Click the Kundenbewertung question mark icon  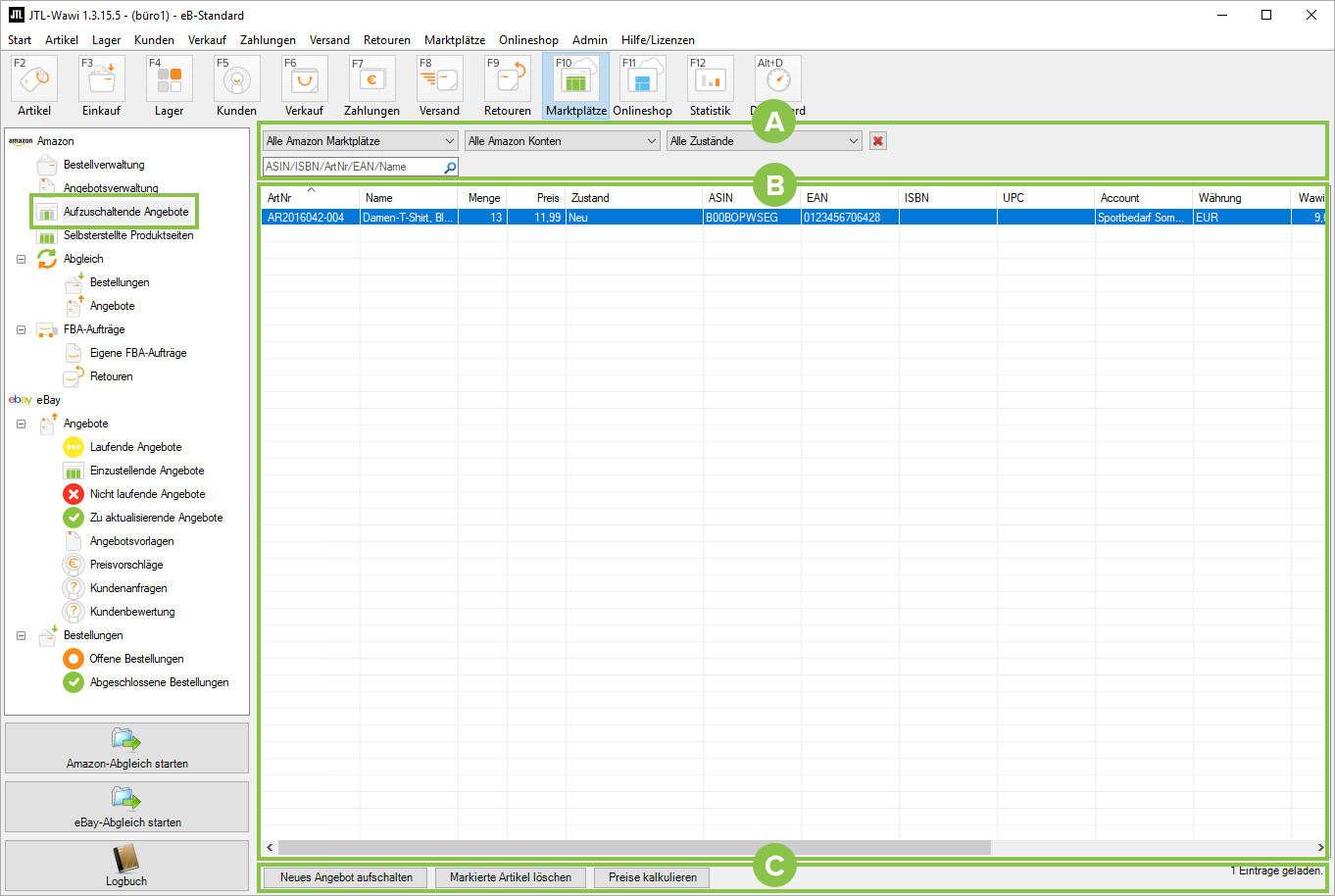[x=74, y=612]
